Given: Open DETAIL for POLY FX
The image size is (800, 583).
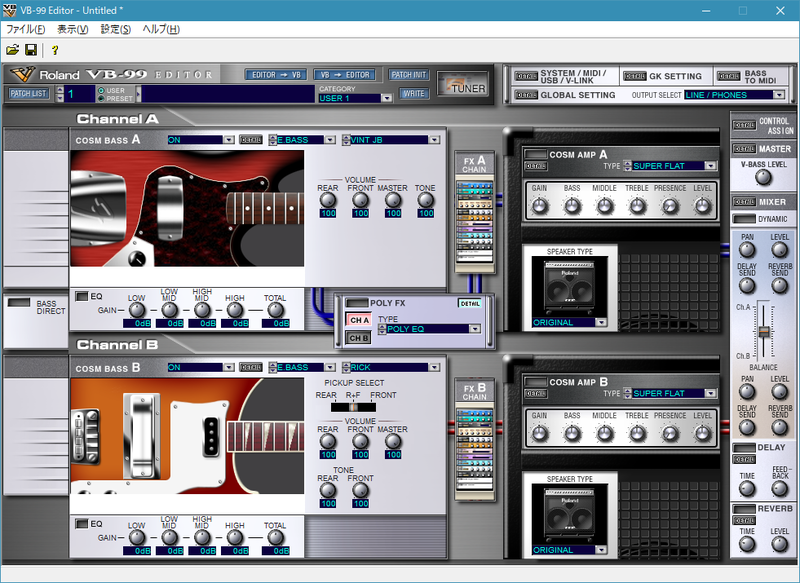Looking at the screenshot, I should (470, 303).
